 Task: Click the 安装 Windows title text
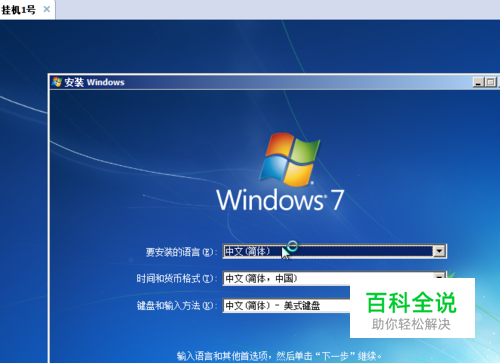(94, 82)
